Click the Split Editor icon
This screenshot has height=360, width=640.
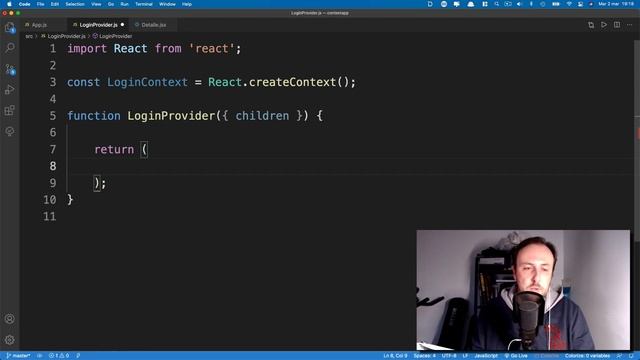[x=617, y=25]
